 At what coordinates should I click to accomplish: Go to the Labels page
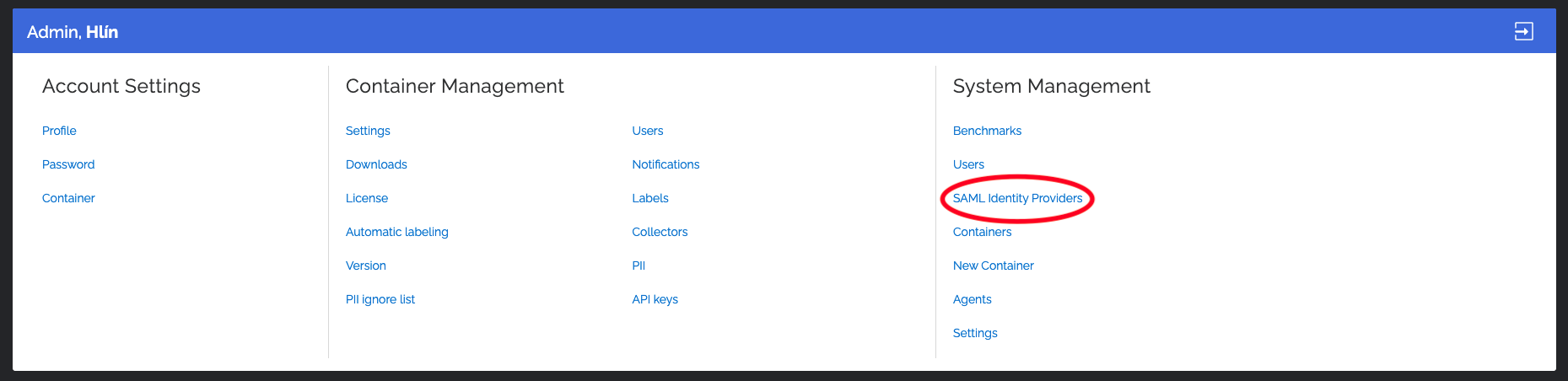650,198
